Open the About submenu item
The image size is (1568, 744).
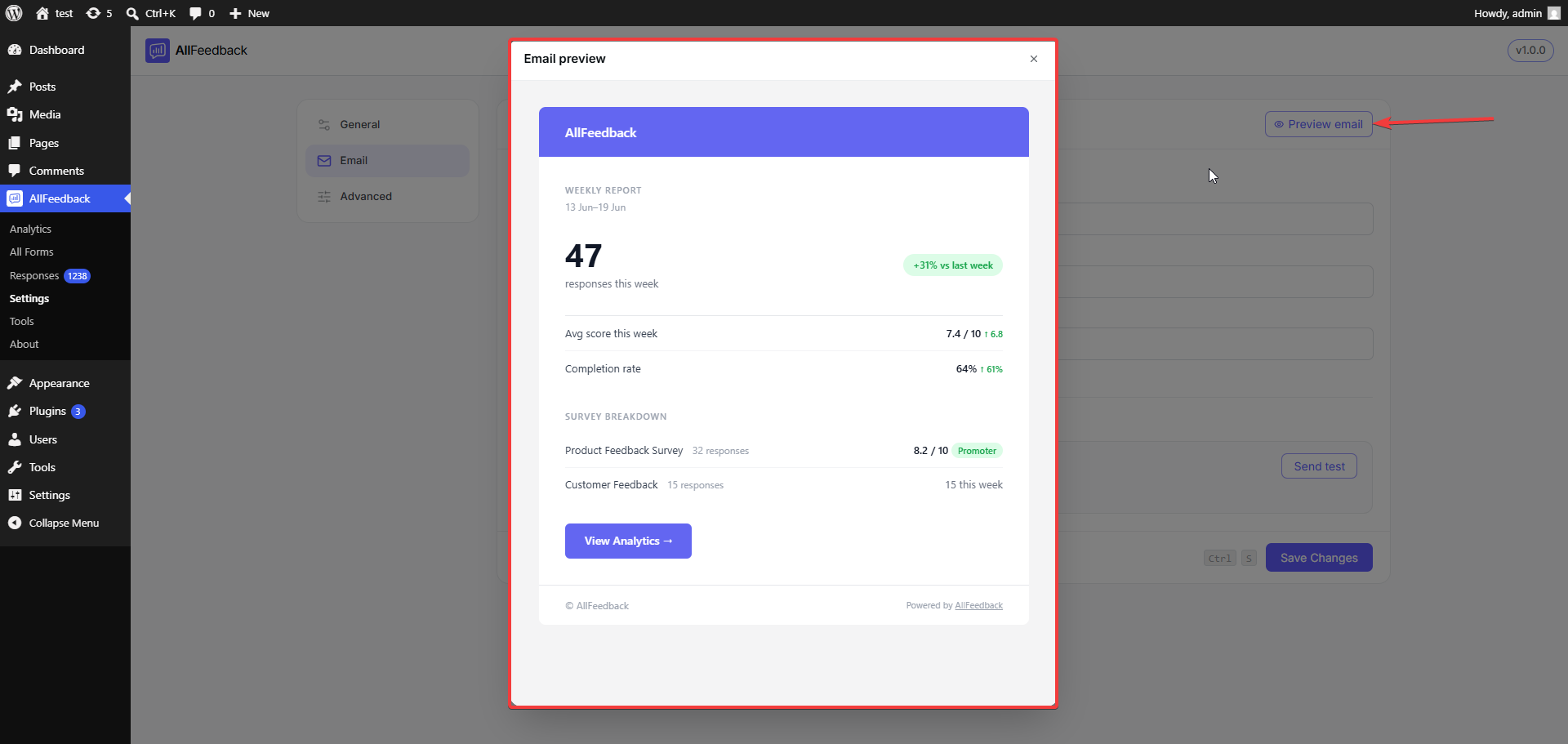tap(24, 345)
